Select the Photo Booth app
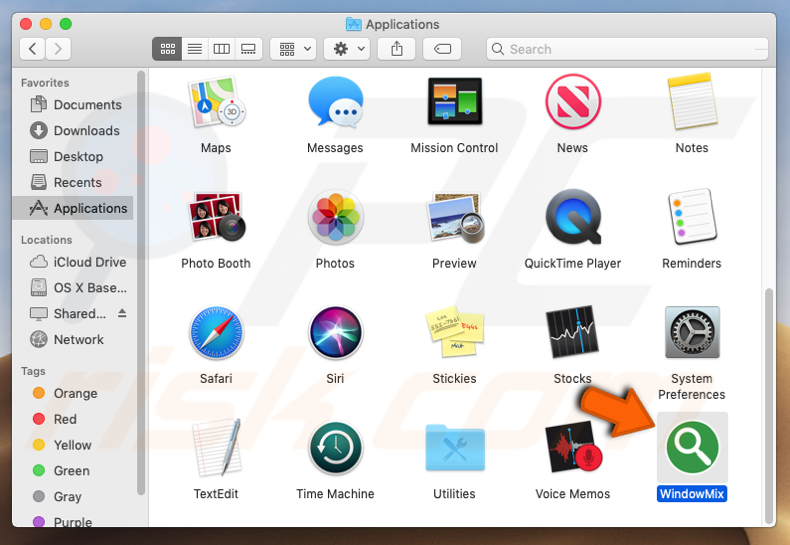Screen dimensions: 790x545 pos(216,217)
